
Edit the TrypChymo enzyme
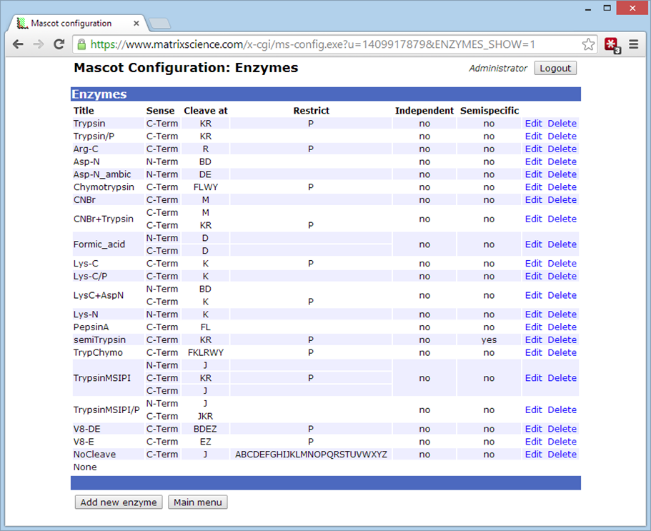pyautogui.click(x=533, y=353)
